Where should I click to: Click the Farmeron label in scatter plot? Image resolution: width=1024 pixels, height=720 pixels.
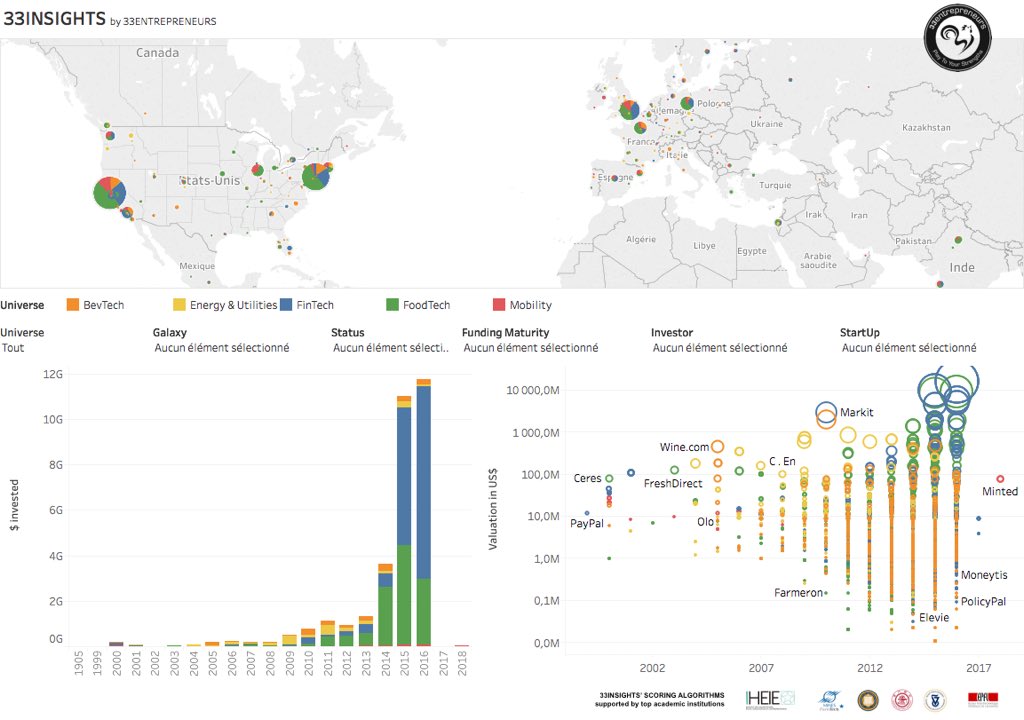[x=798, y=593]
